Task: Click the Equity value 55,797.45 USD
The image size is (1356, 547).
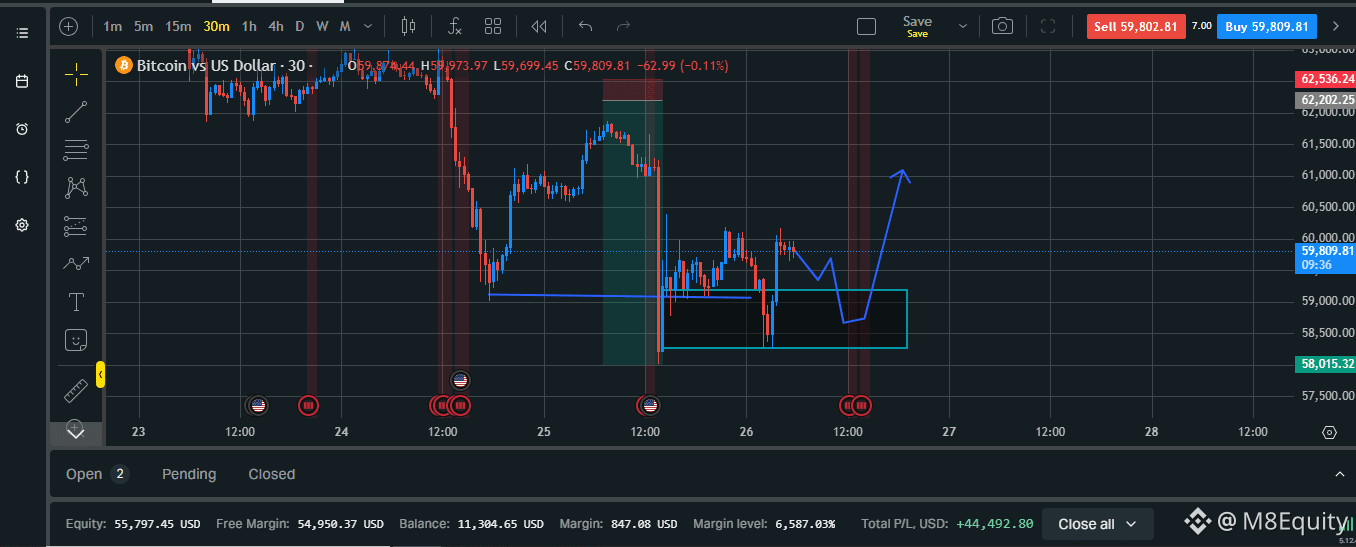Action: pos(158,524)
